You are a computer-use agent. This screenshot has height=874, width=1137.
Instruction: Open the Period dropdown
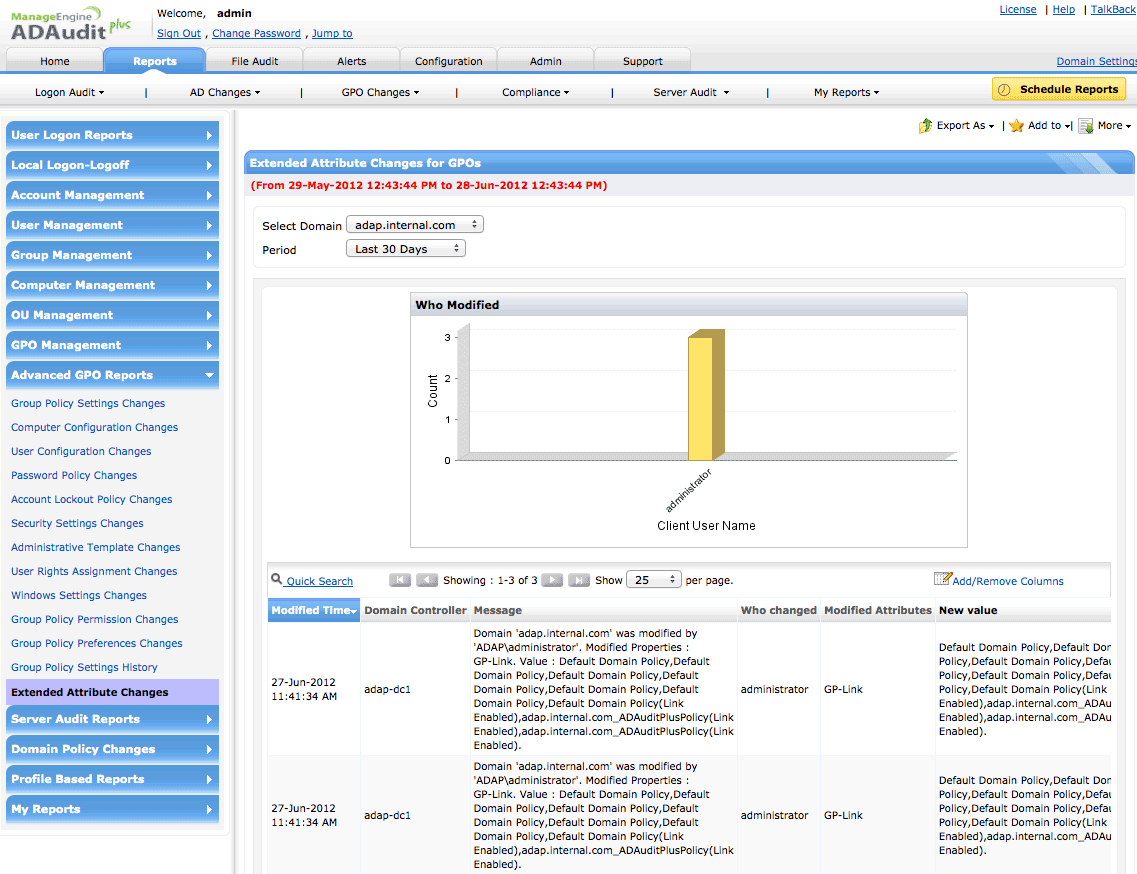tap(405, 249)
